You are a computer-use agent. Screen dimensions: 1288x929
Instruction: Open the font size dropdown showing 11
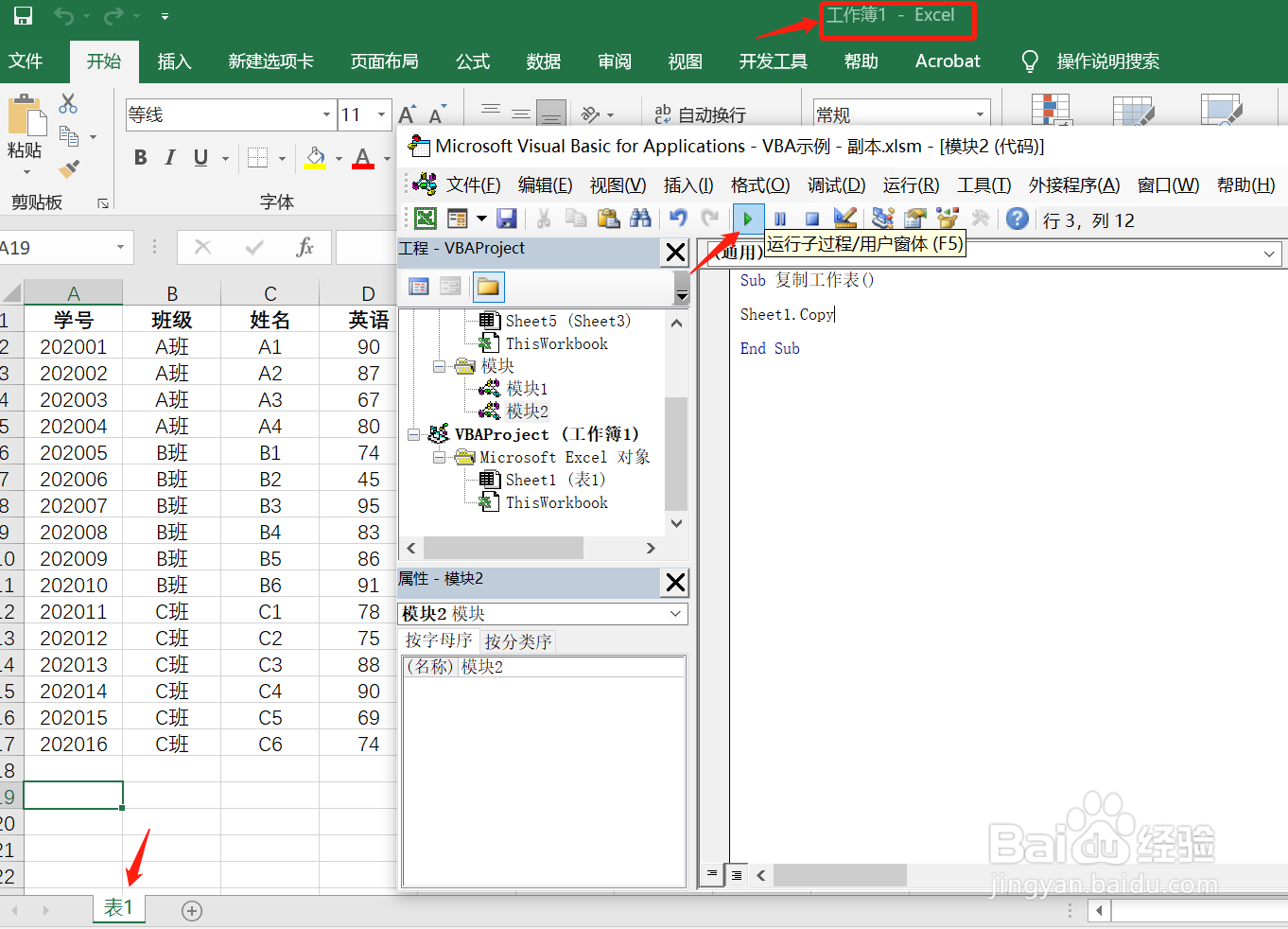coord(382,115)
